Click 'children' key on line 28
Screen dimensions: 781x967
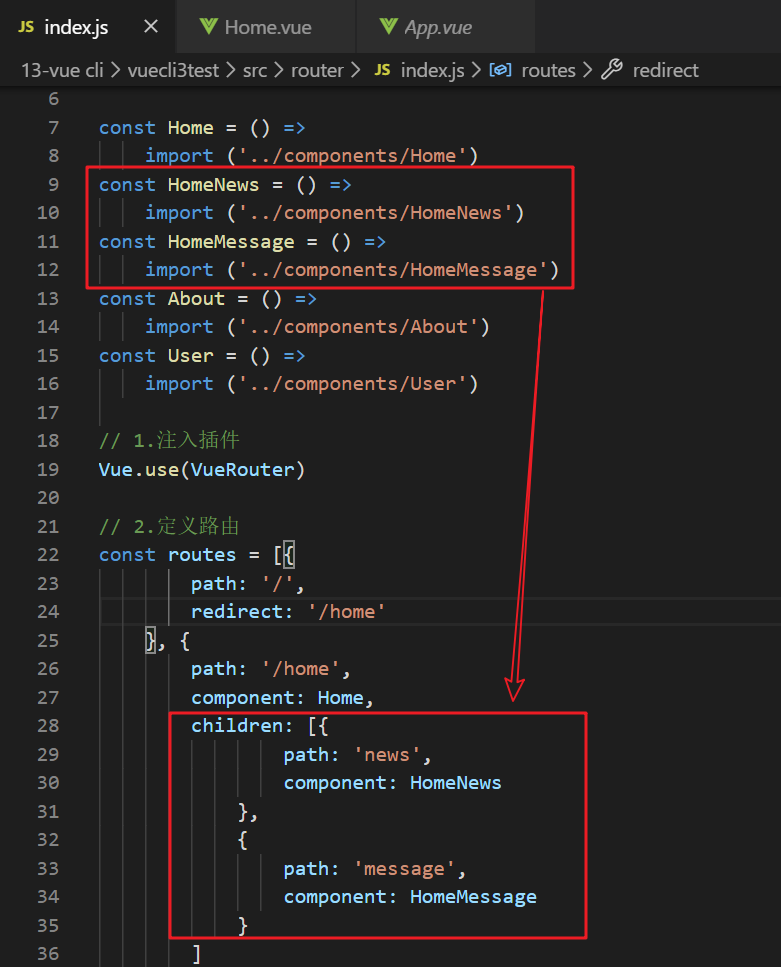236,726
